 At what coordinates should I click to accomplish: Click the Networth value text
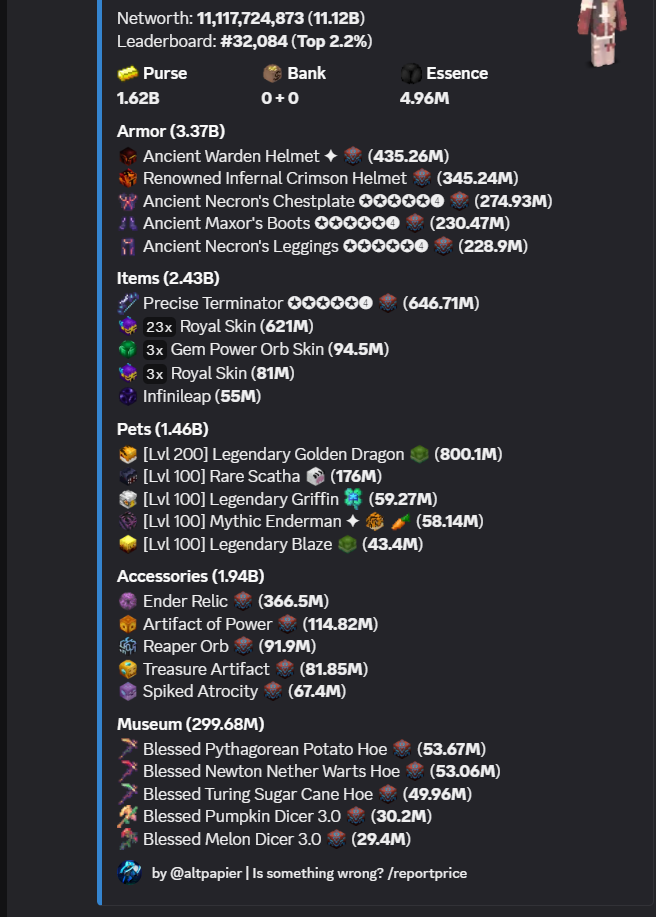click(281, 18)
